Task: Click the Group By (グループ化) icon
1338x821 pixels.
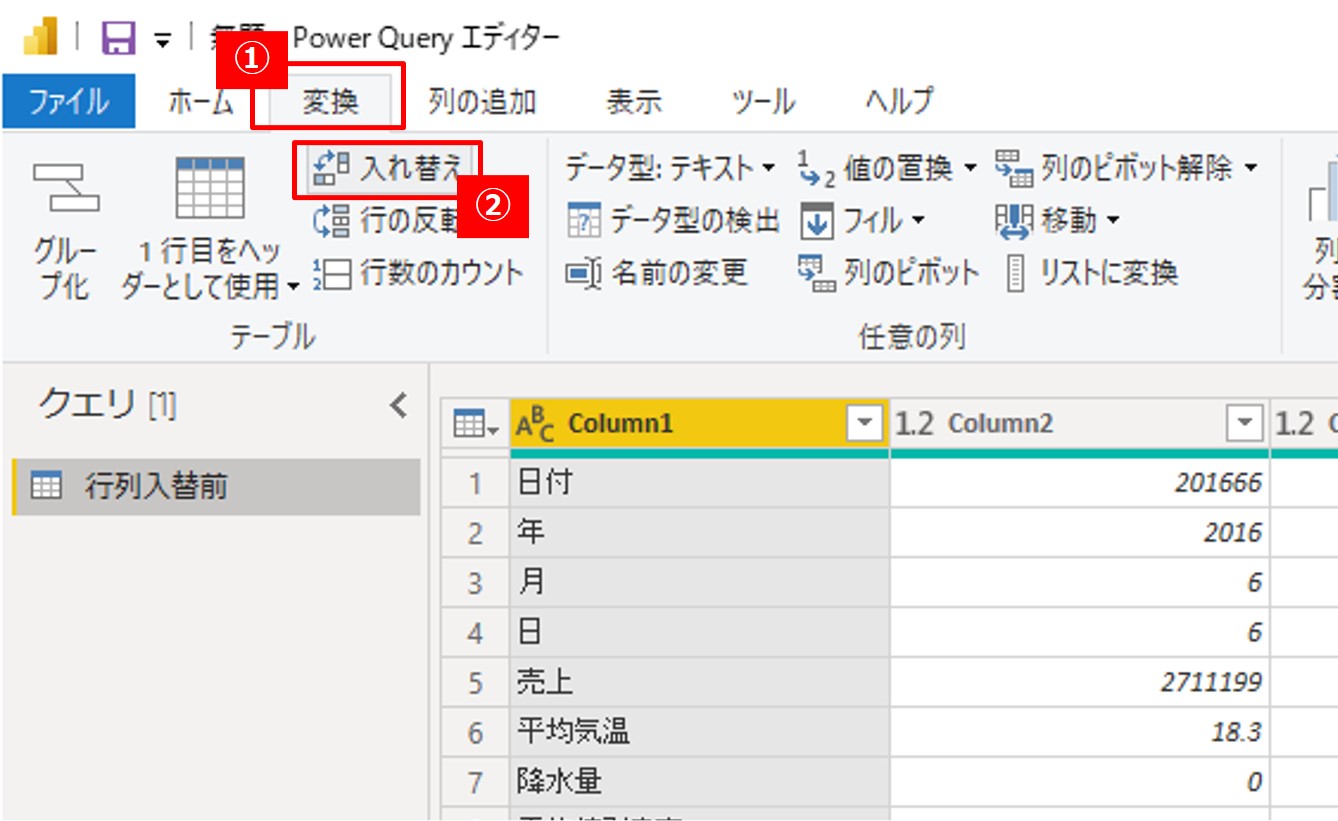Action: (65, 188)
